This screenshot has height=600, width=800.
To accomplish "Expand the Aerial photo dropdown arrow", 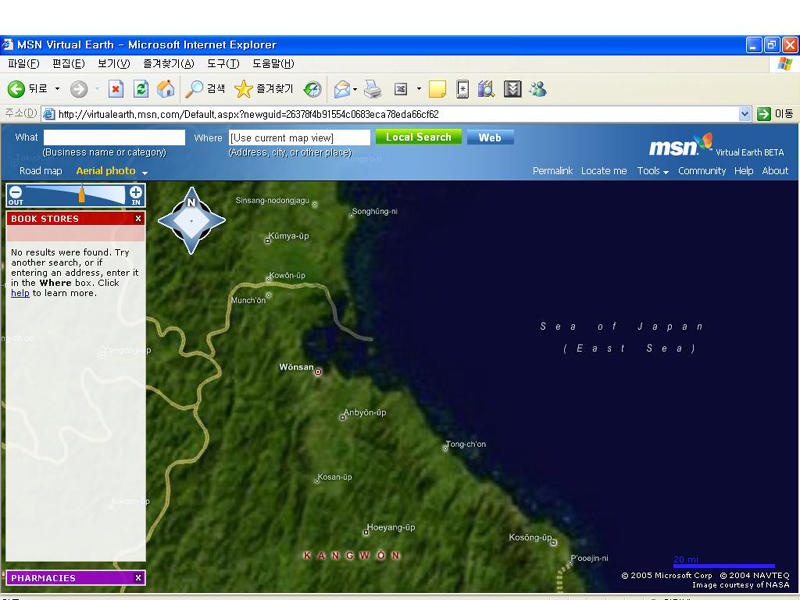I will tap(145, 172).
